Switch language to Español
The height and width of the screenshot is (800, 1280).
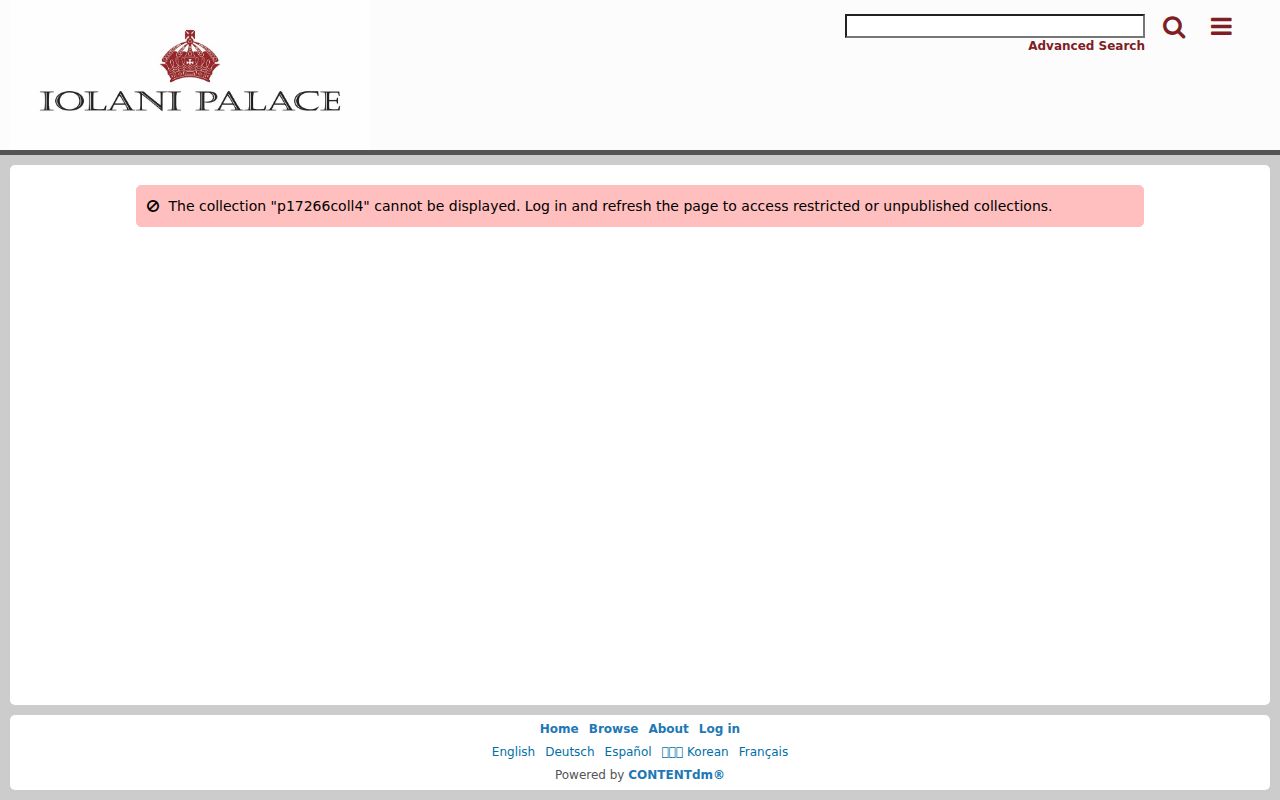628,752
